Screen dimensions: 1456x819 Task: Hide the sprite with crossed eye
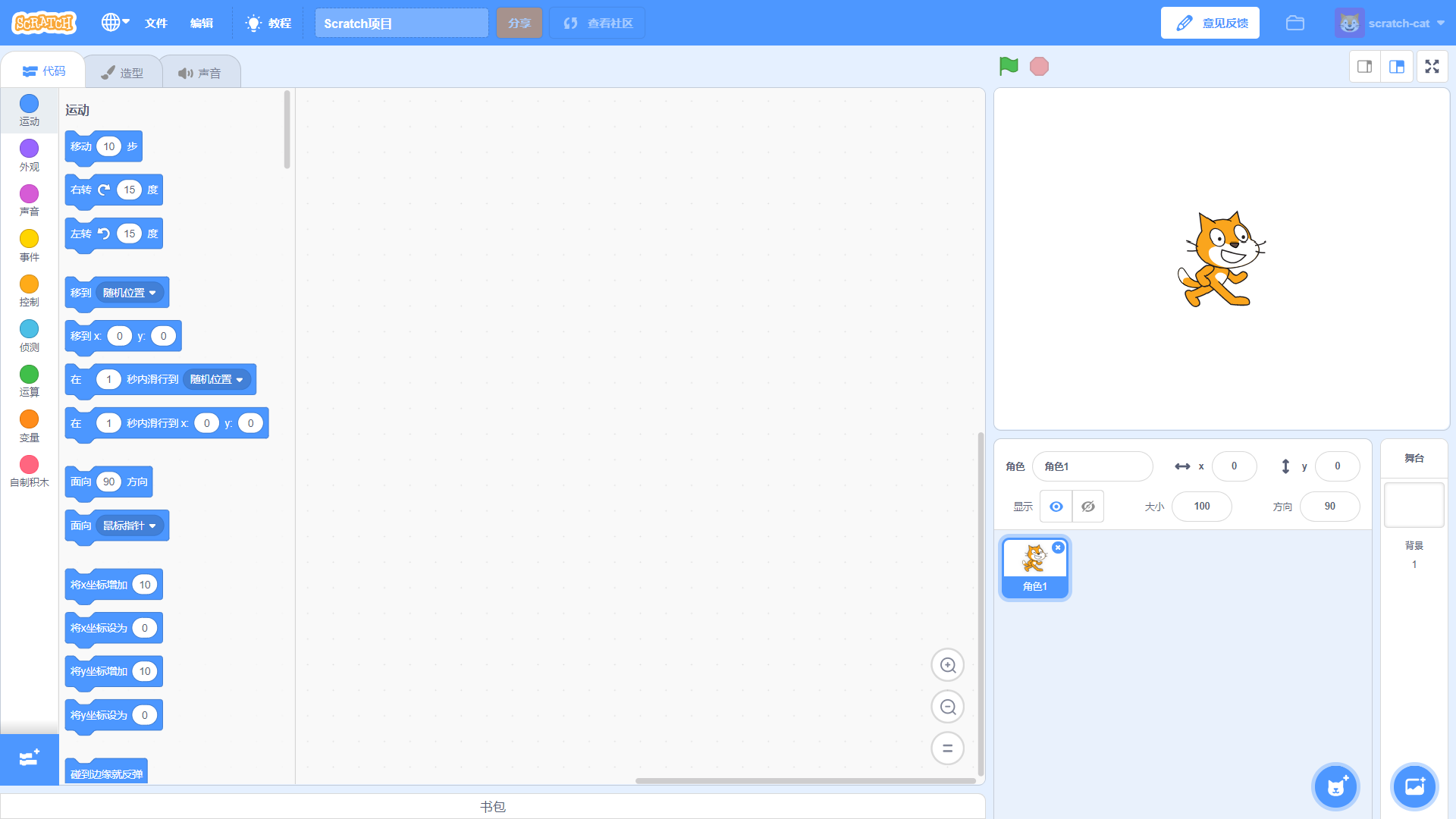1088,507
